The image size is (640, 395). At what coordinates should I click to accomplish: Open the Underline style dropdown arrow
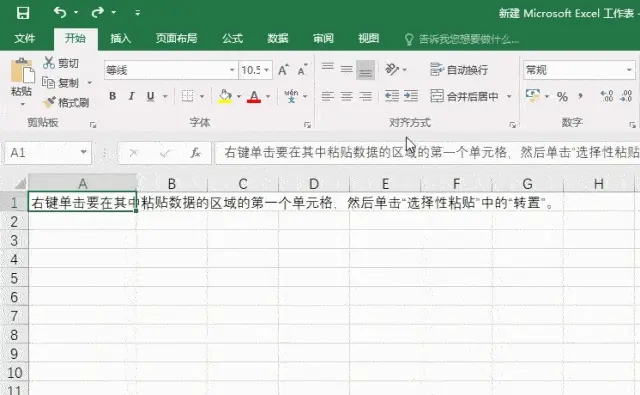click(165, 96)
